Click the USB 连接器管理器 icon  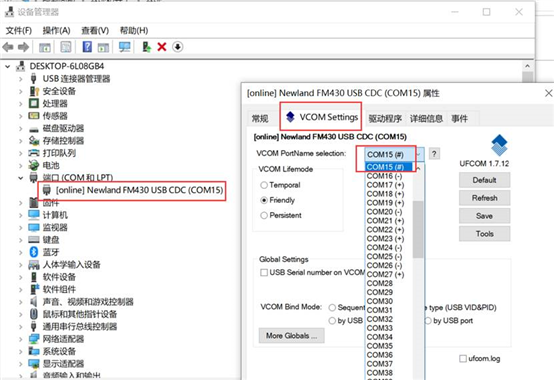(x=34, y=78)
